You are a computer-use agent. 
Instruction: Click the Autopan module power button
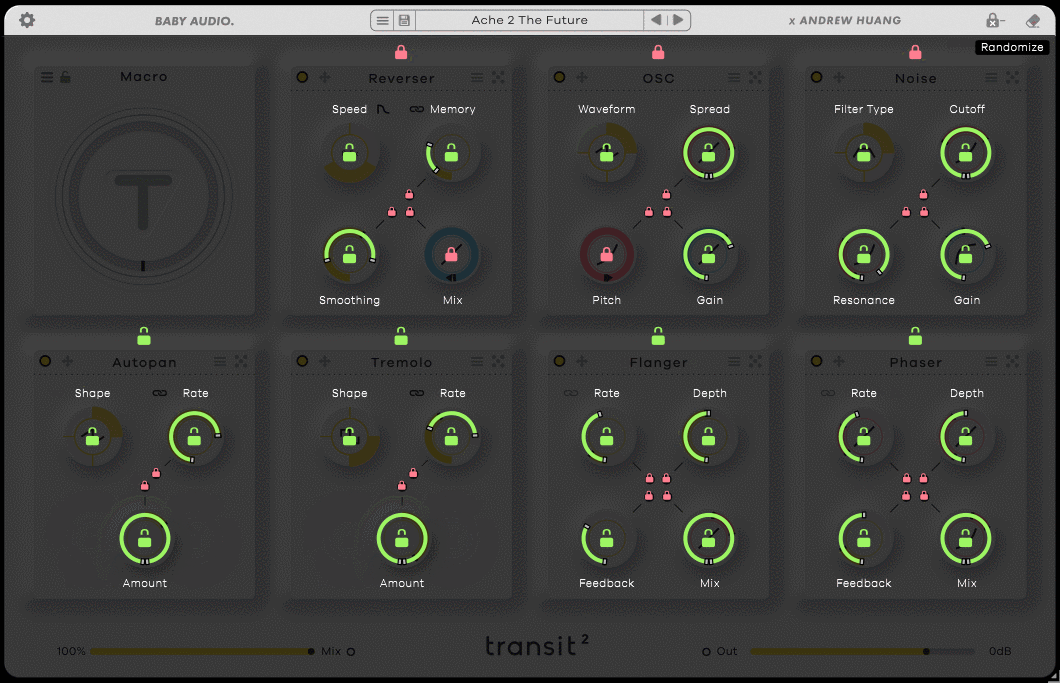[x=45, y=361]
